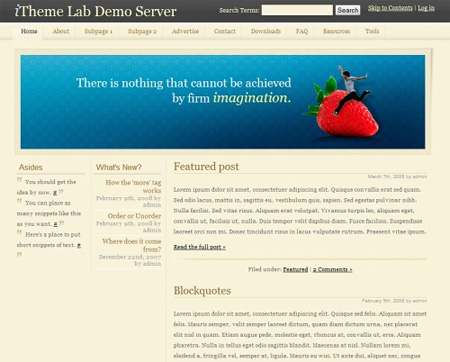Open Where does it come from post

point(132,245)
